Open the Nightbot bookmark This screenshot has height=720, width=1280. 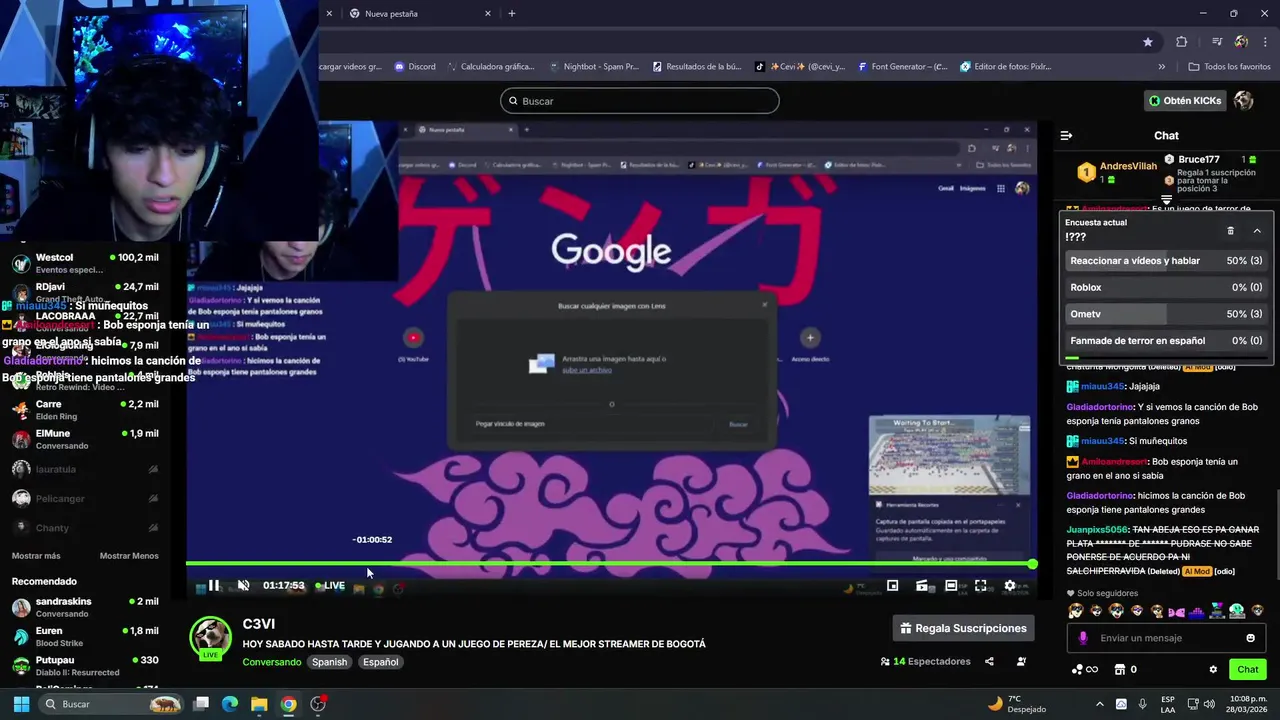point(594,67)
